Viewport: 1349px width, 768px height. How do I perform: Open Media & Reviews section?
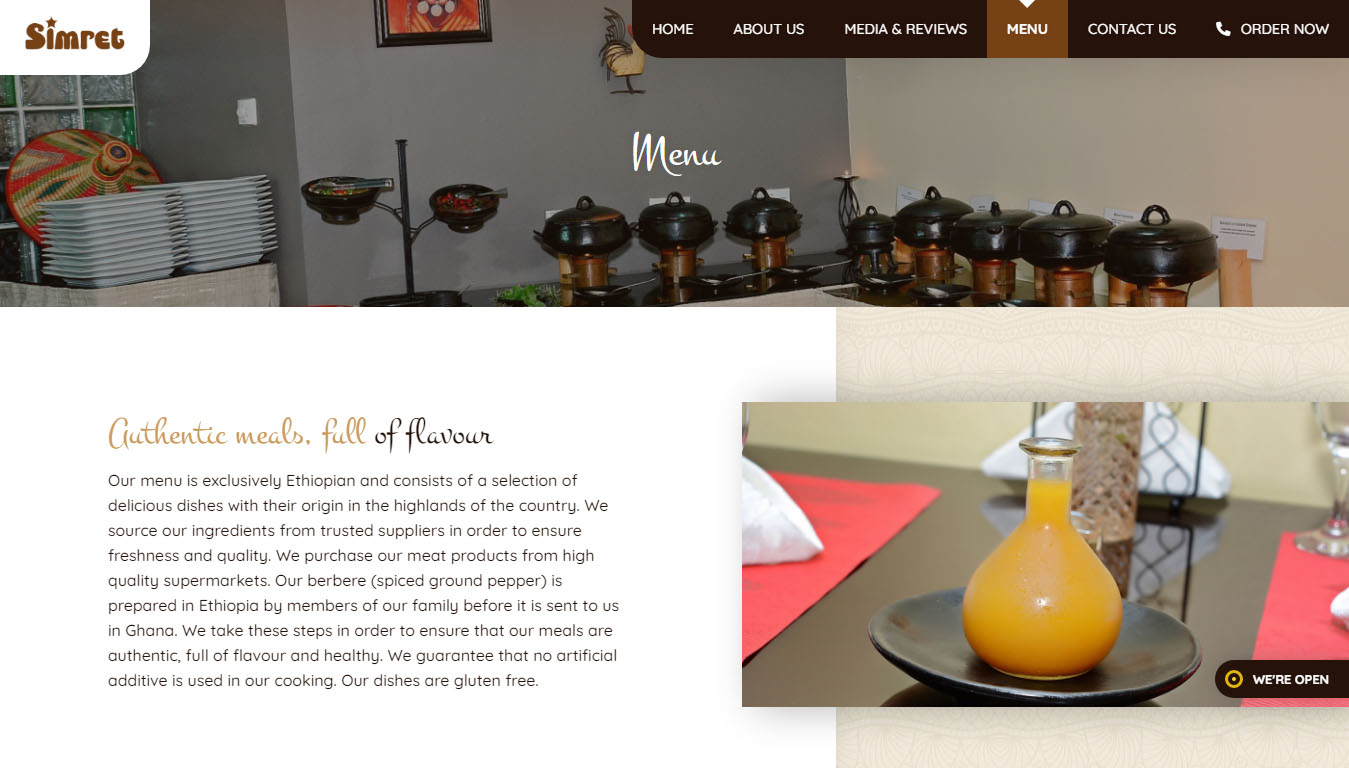pyautogui.click(x=905, y=29)
